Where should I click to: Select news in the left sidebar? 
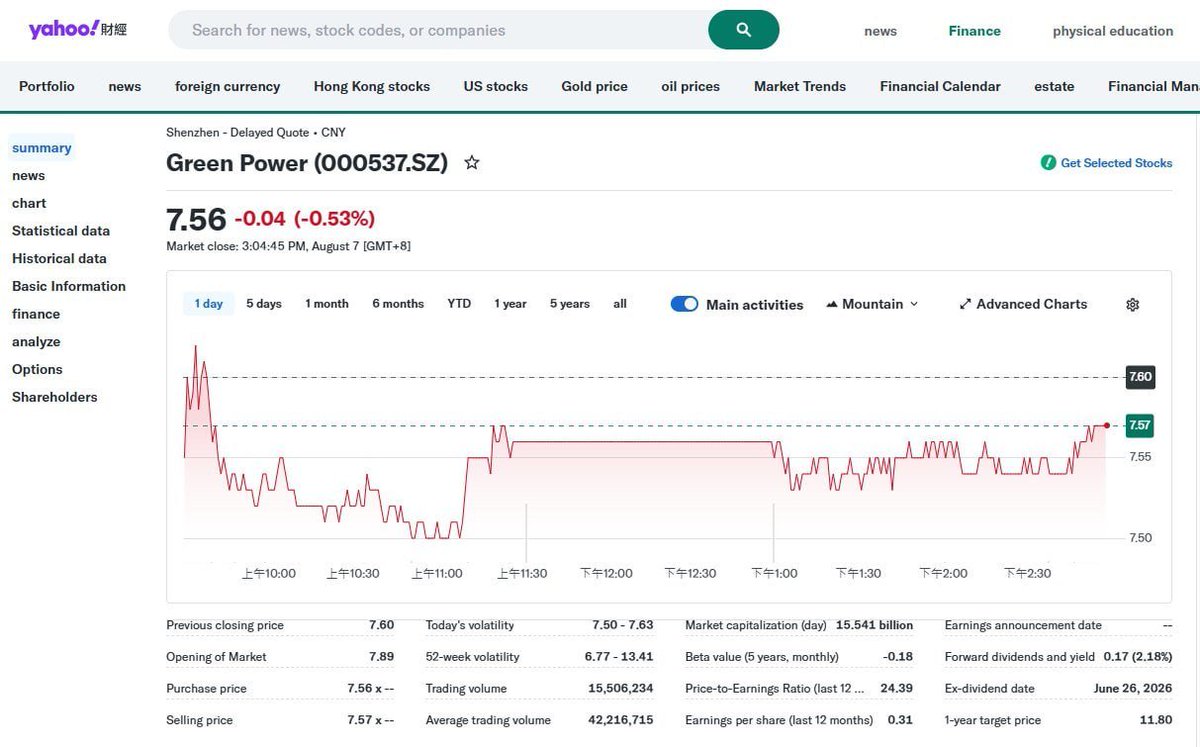click(x=28, y=175)
